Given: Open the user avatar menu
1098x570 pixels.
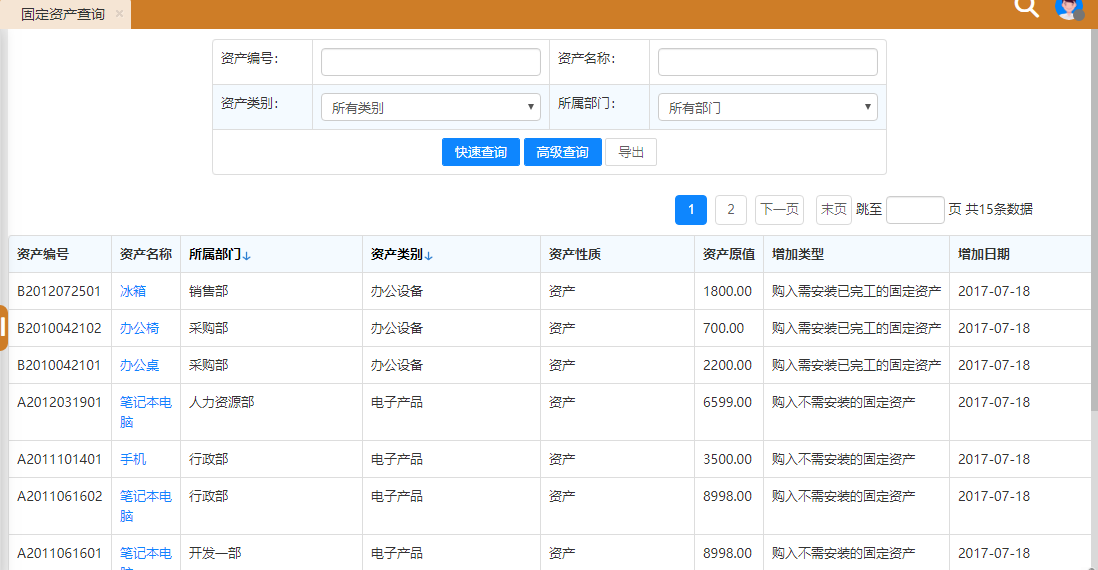Looking at the screenshot, I should pos(1069,9).
